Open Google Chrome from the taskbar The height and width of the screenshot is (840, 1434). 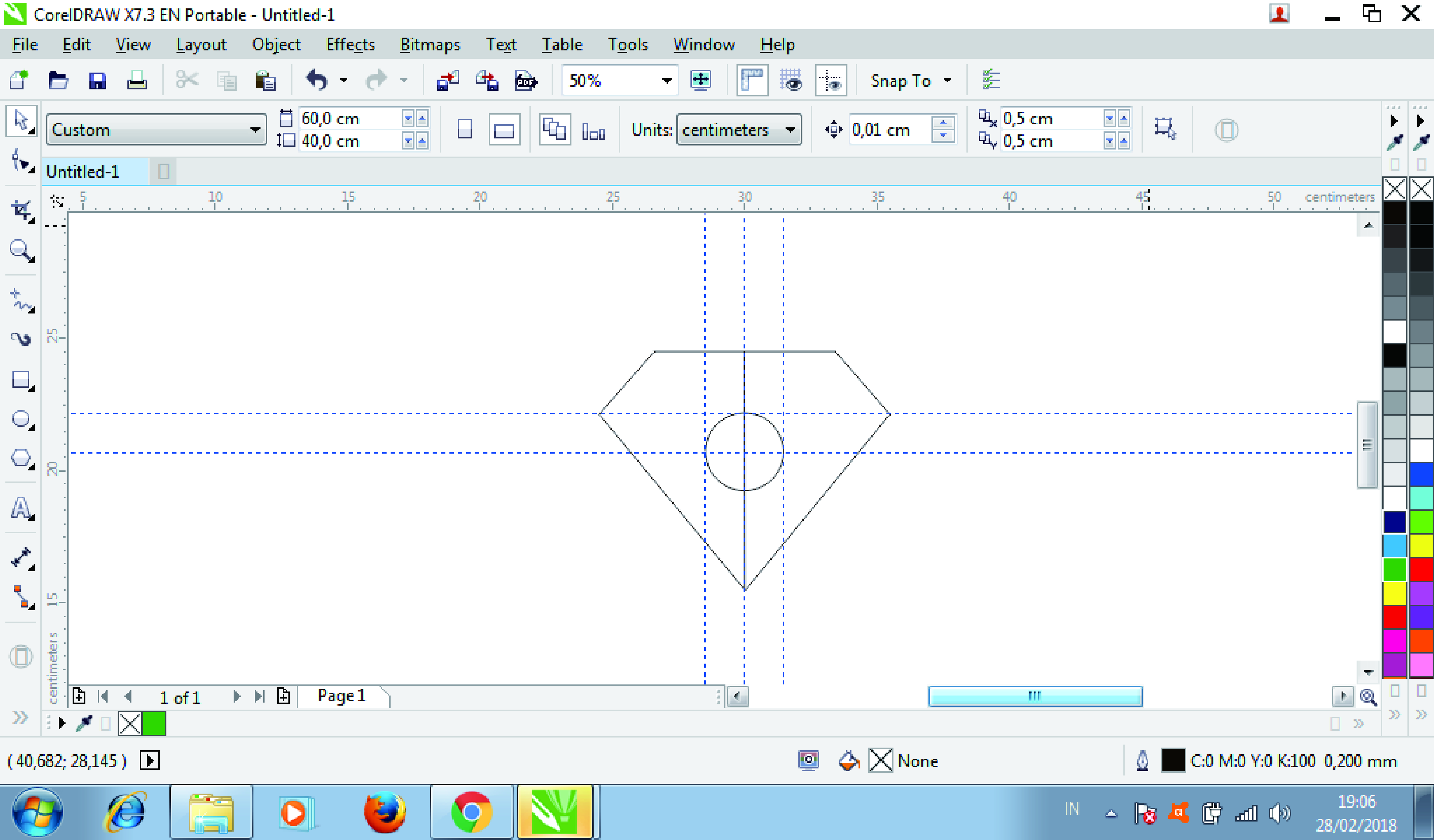tap(471, 812)
